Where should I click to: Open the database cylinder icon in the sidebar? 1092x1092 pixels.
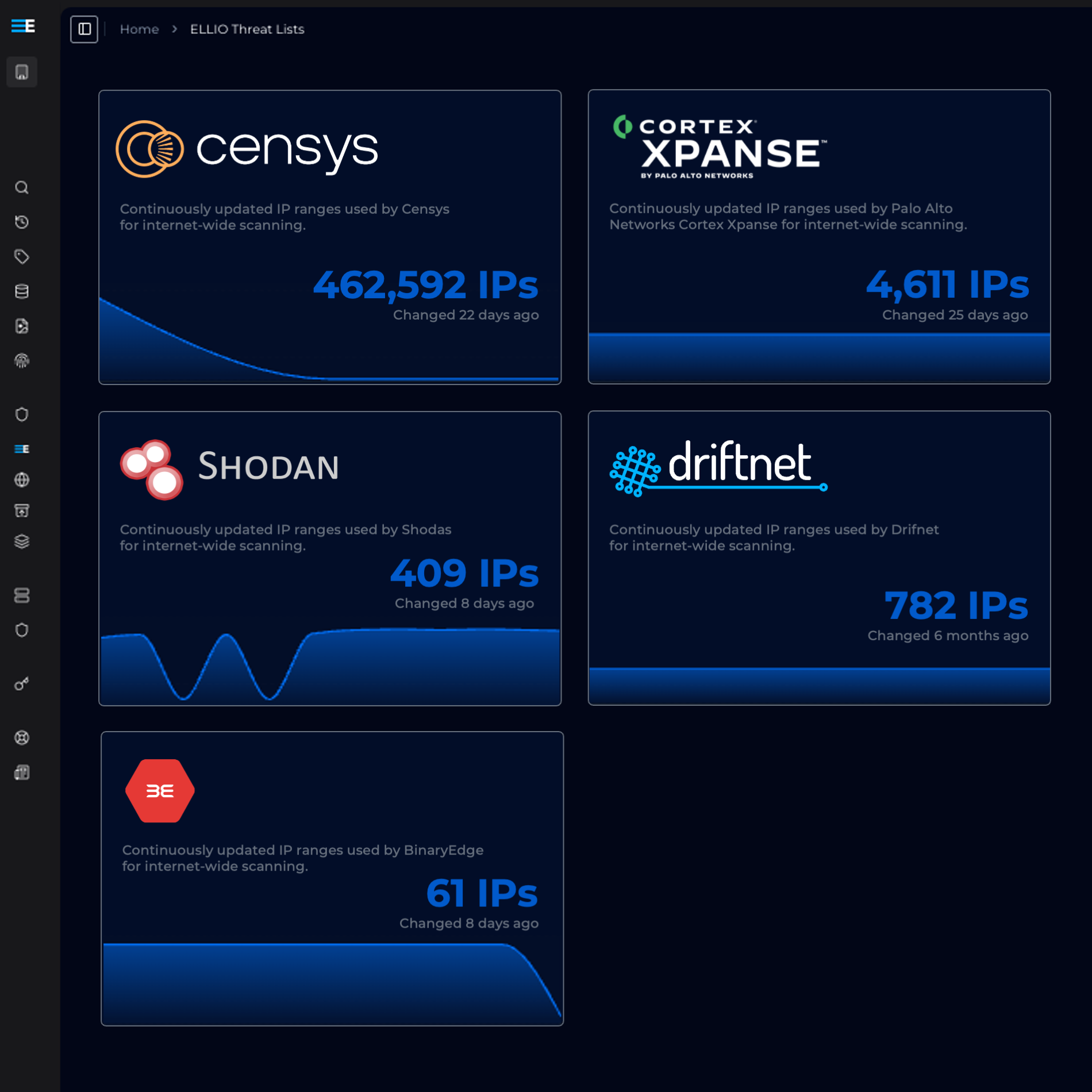[x=22, y=291]
